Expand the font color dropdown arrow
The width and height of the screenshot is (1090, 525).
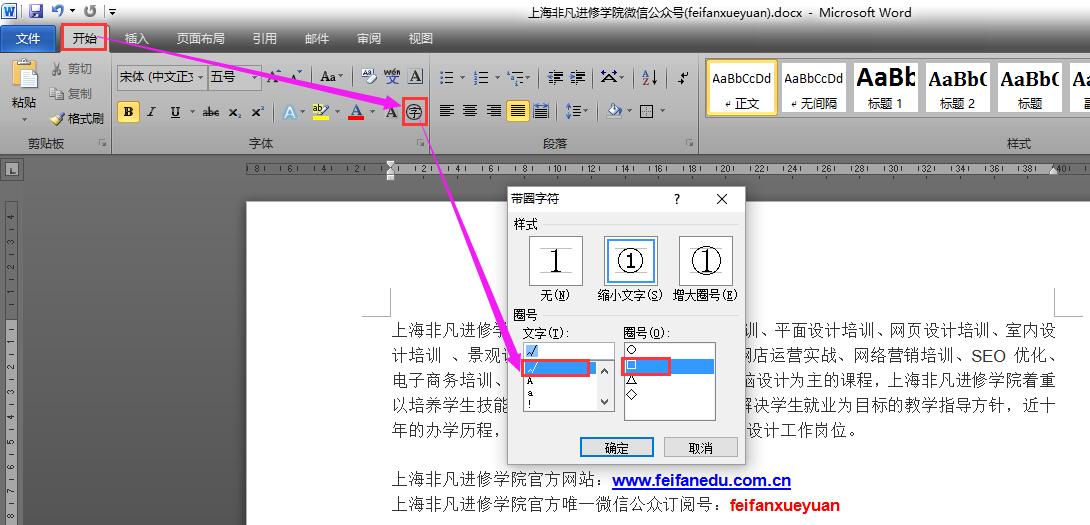click(x=372, y=112)
